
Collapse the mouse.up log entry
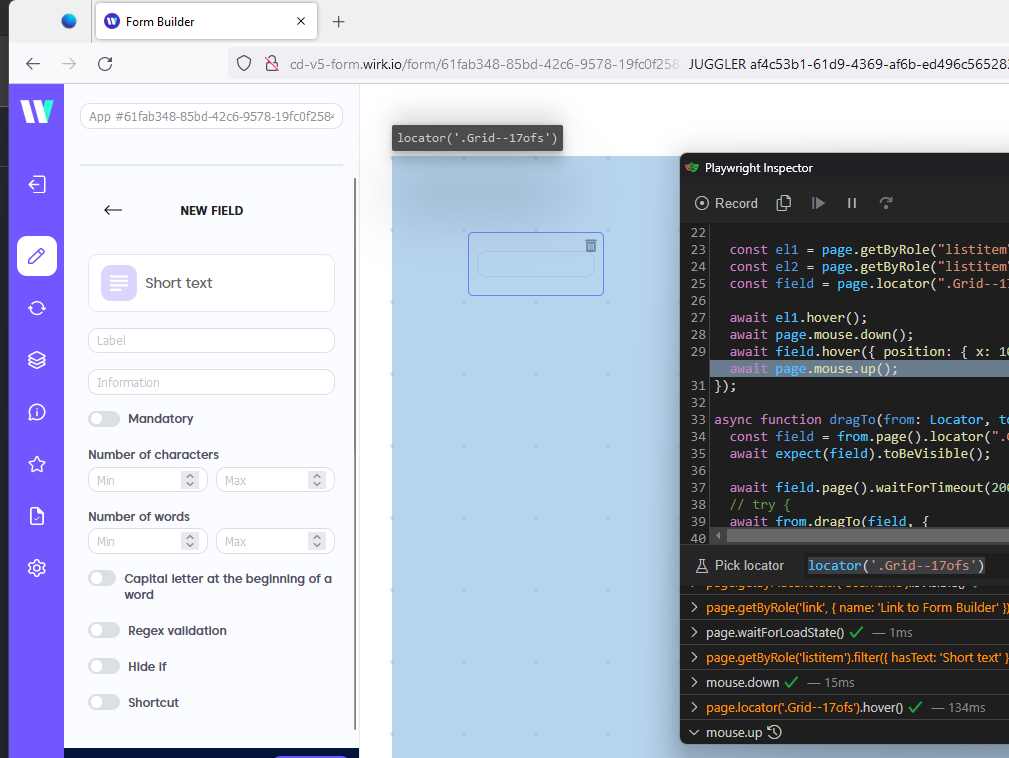(x=692, y=732)
